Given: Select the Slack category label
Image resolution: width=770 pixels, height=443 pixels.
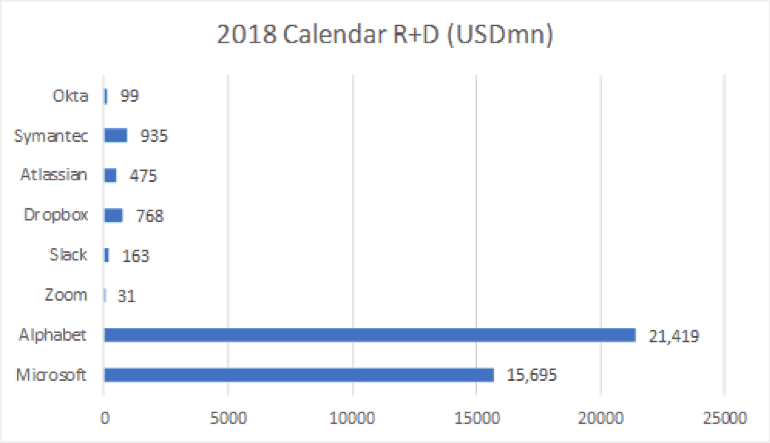Looking at the screenshot, I should pyautogui.click(x=68, y=255).
